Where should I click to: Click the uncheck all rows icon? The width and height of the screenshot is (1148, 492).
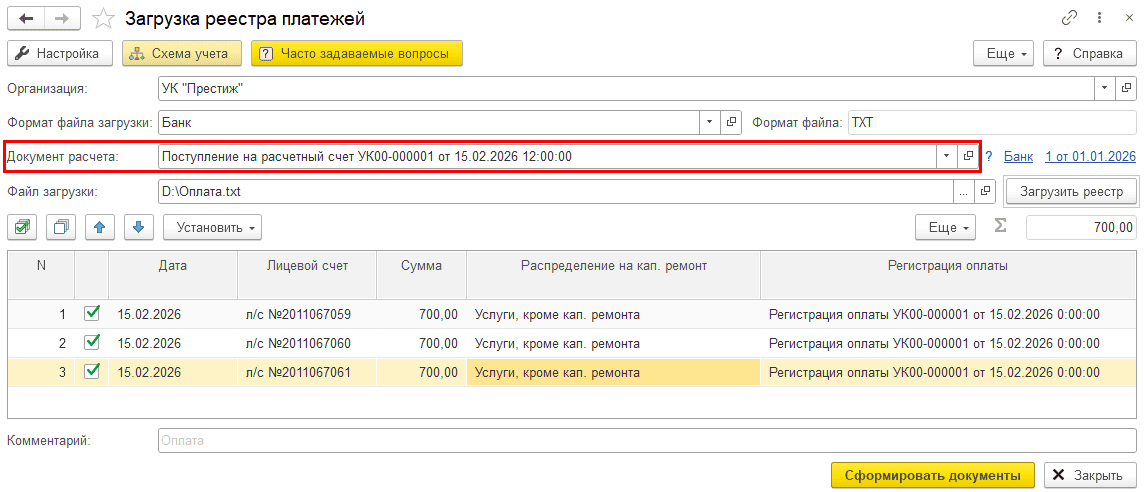pos(60,227)
